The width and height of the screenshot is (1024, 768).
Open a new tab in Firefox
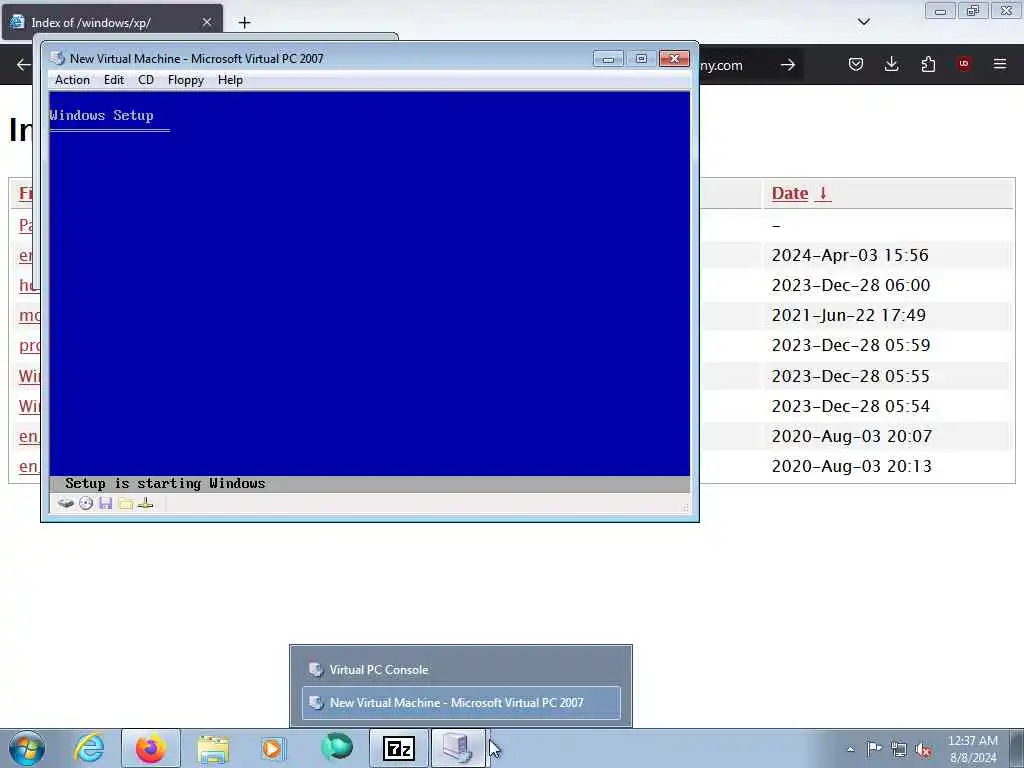point(244,23)
